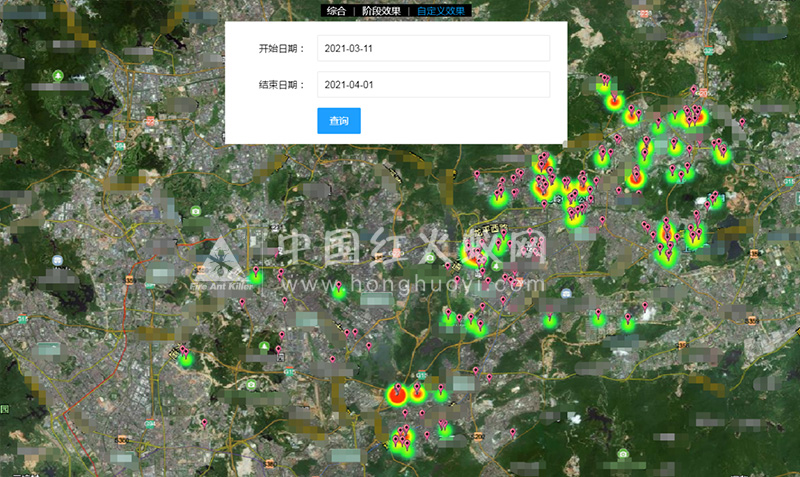Click the topmost pin cluster on the map

pos(604,80)
